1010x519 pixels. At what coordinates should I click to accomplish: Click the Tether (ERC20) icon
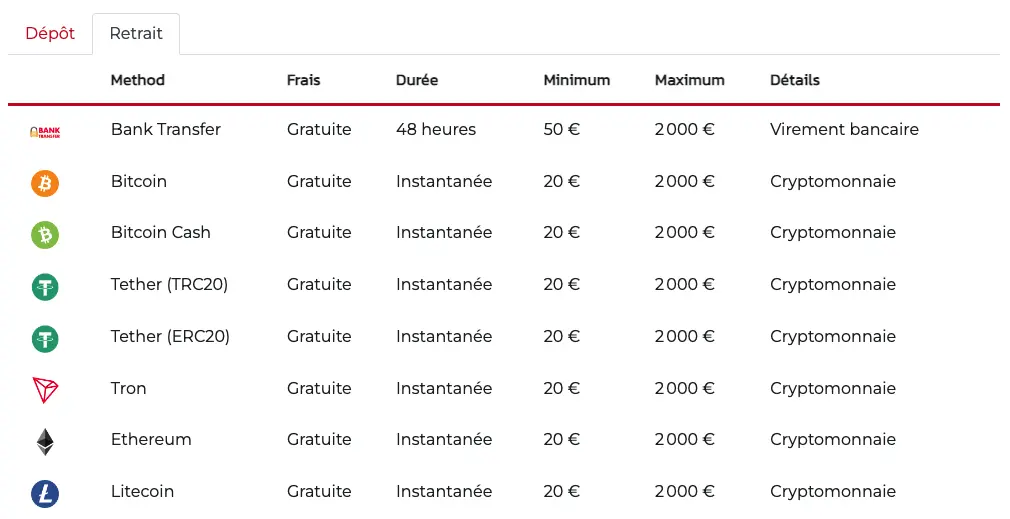[x=45, y=338]
